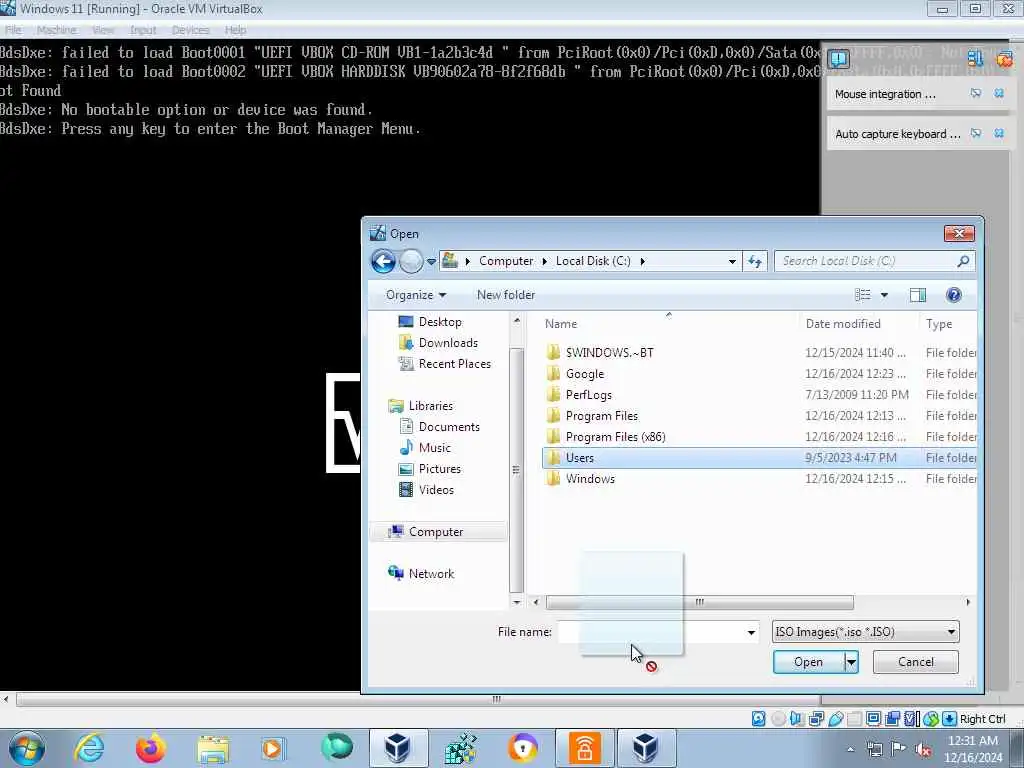Open the Organize dropdown menu
Image resolution: width=1024 pixels, height=768 pixels.
pos(415,295)
